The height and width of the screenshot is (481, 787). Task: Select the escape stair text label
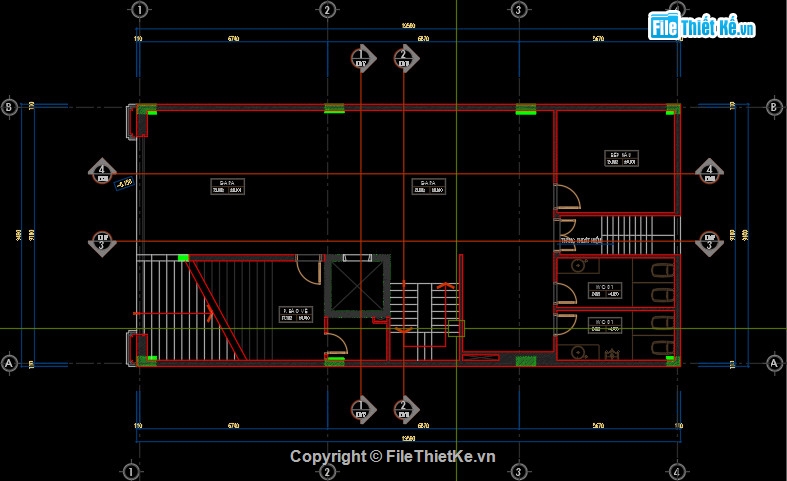pyautogui.click(x=582, y=241)
